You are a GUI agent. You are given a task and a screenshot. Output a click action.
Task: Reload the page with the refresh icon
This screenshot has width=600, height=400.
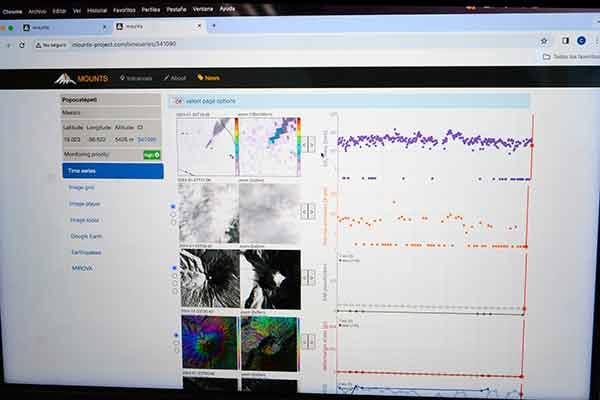[23, 44]
